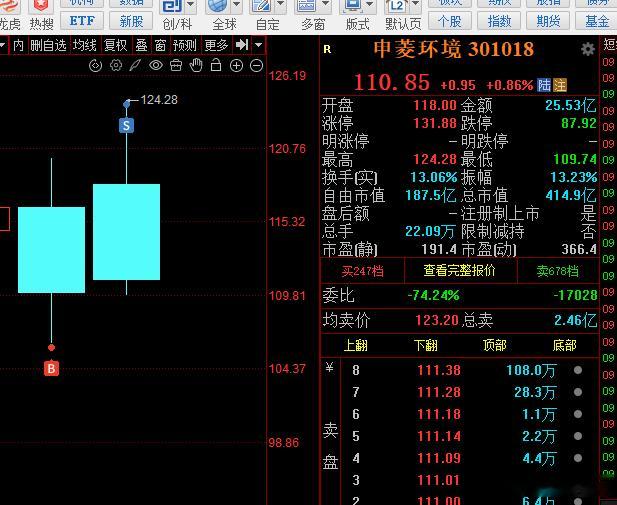This screenshot has height=505, width=617.
Task: Click stock title 申菱环境 301018
Action: pos(453,50)
